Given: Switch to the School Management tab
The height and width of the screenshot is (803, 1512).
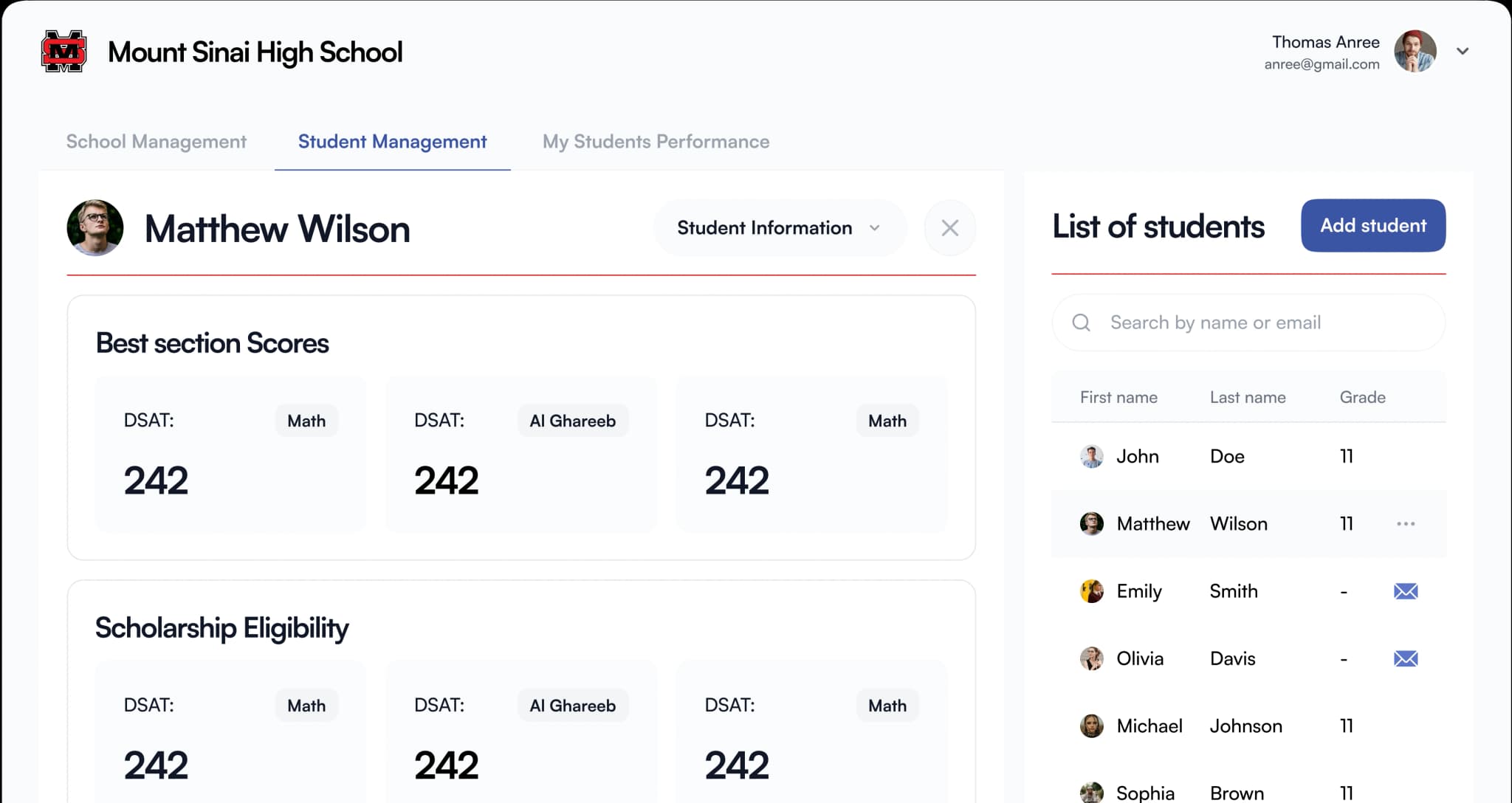Looking at the screenshot, I should click(x=156, y=141).
